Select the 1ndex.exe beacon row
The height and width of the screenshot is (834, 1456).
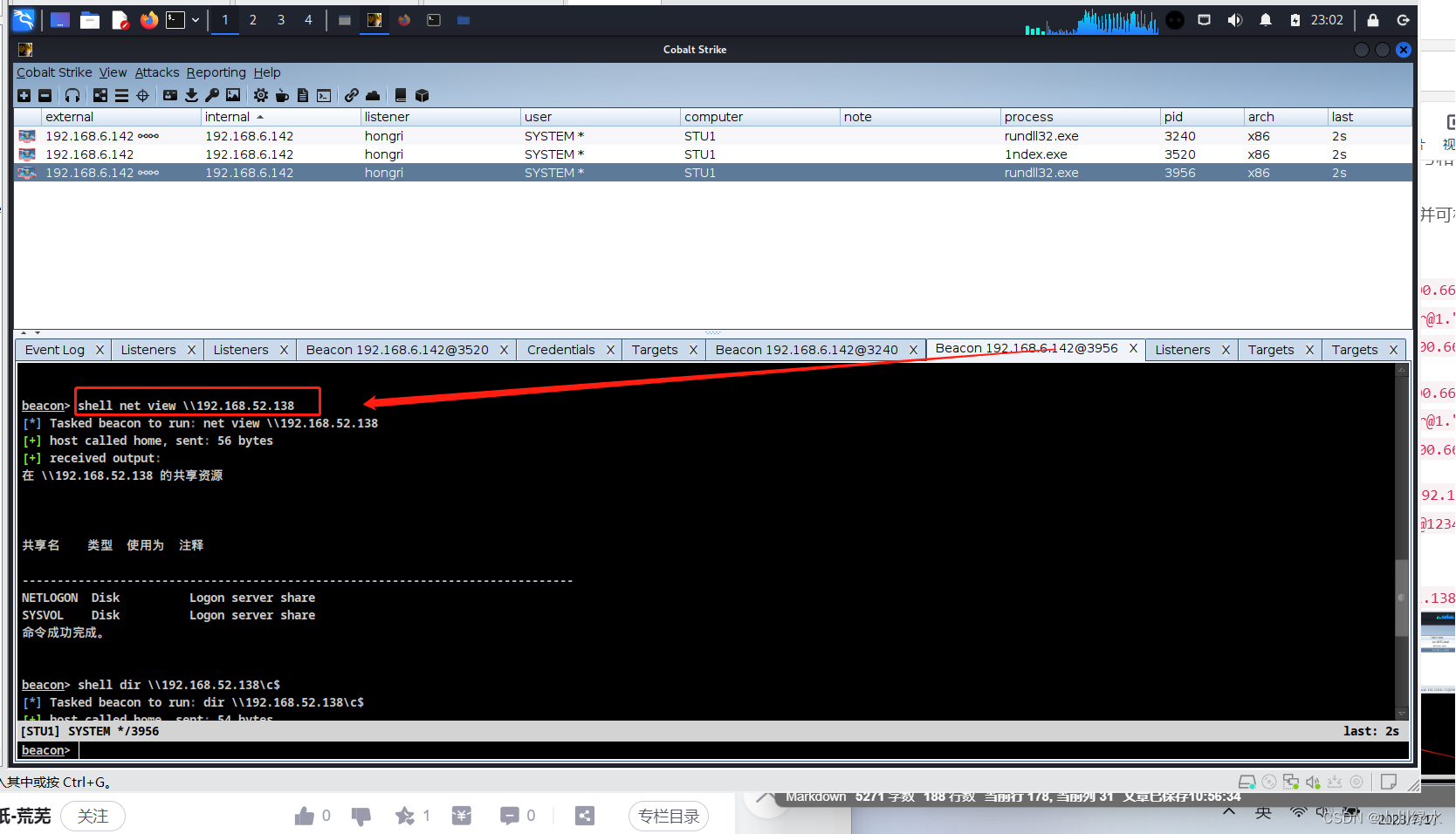[712, 154]
